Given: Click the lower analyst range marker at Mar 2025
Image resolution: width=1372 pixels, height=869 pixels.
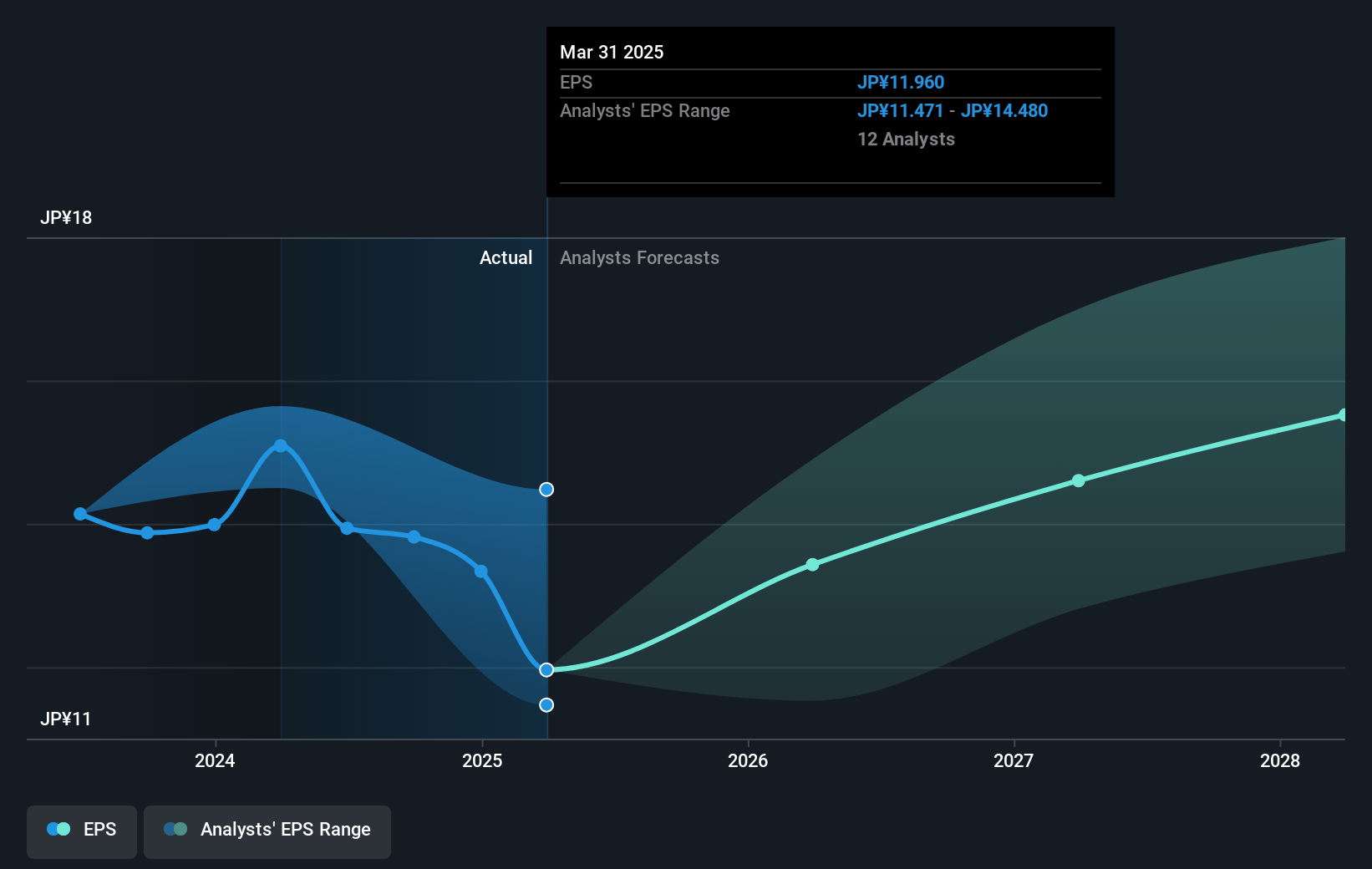Looking at the screenshot, I should [x=546, y=705].
